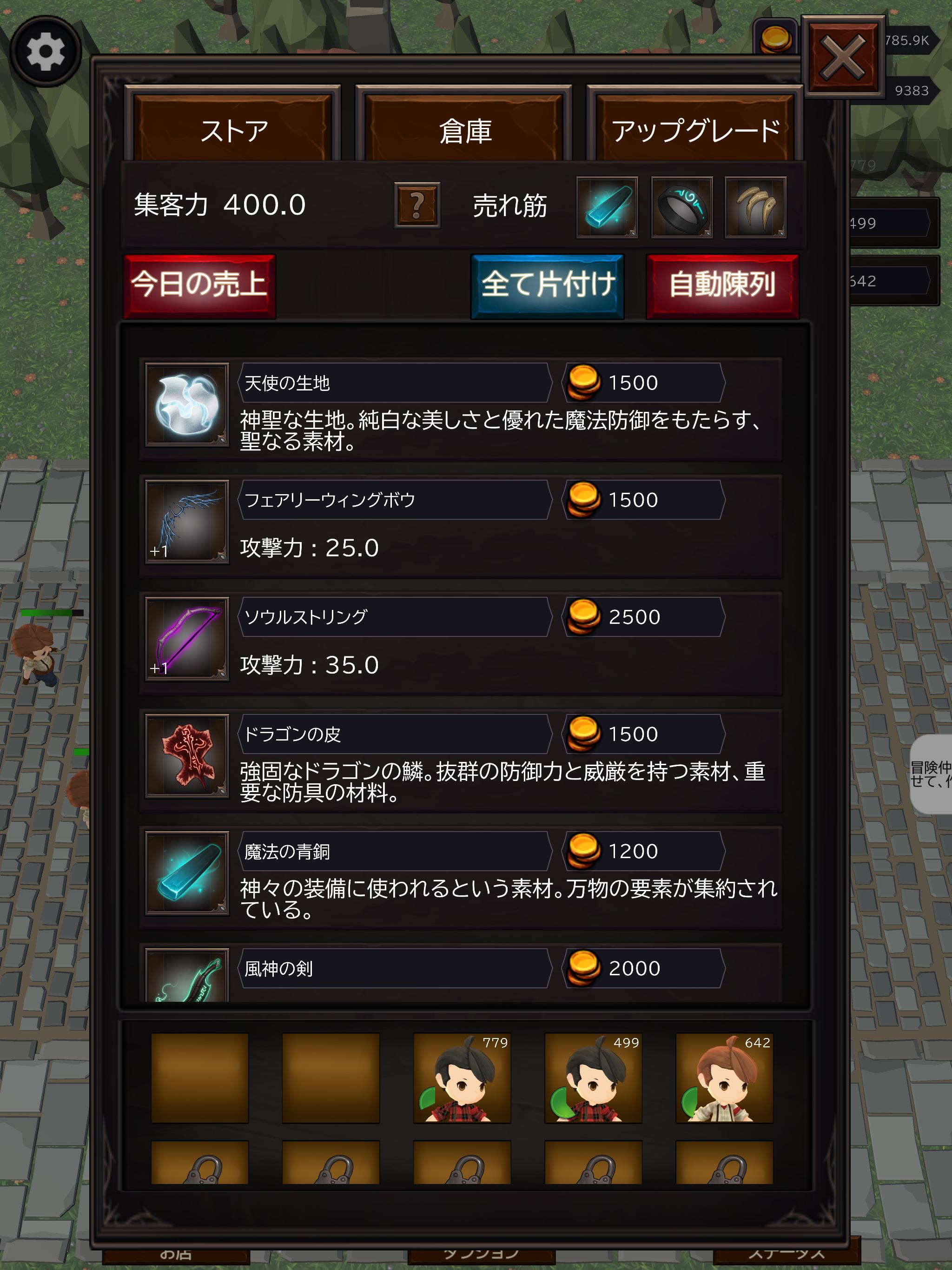952x1270 pixels.
Task: Select the magic bronze bestseller icon
Action: click(x=607, y=207)
